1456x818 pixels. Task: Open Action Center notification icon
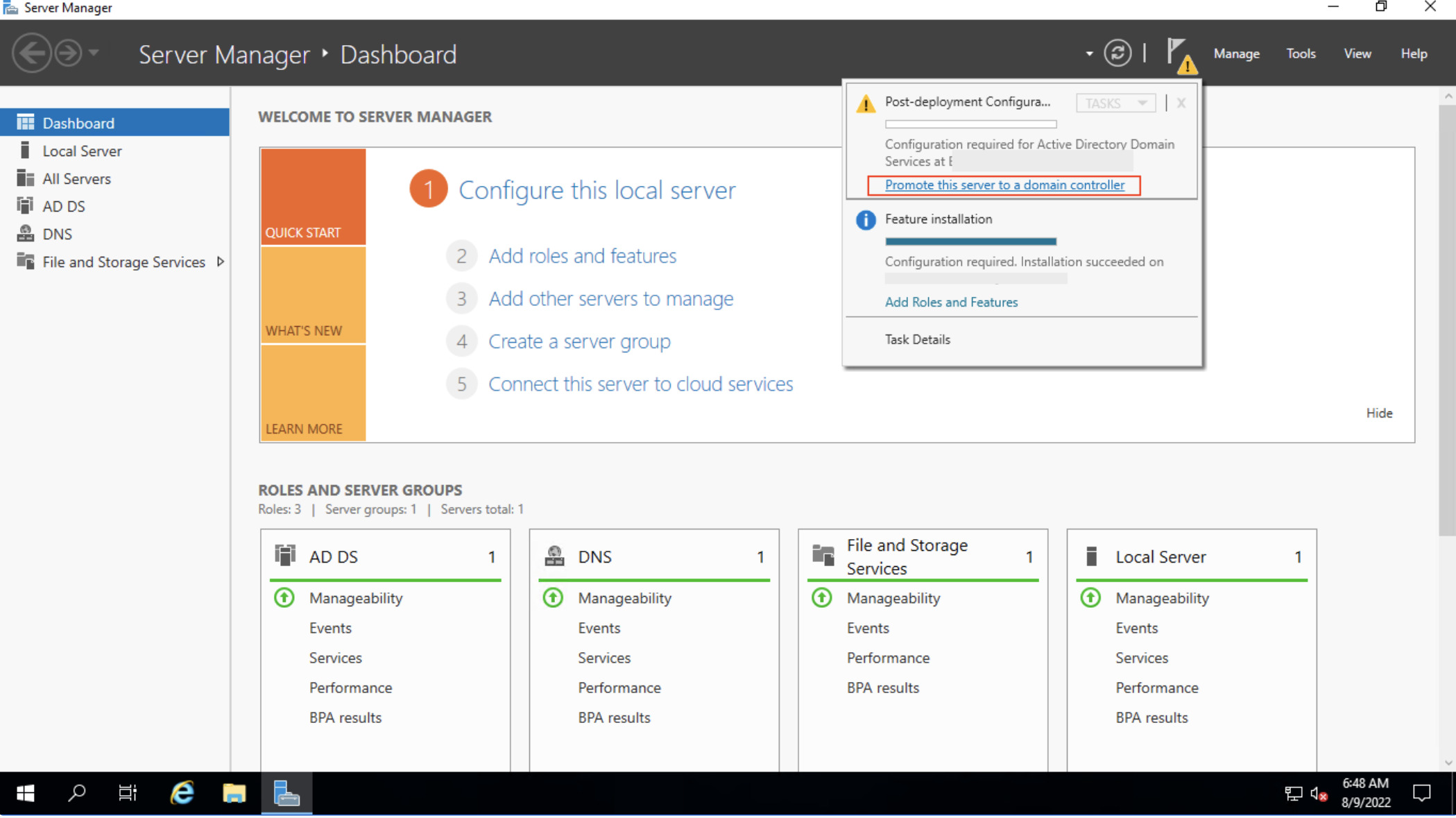tap(1421, 793)
